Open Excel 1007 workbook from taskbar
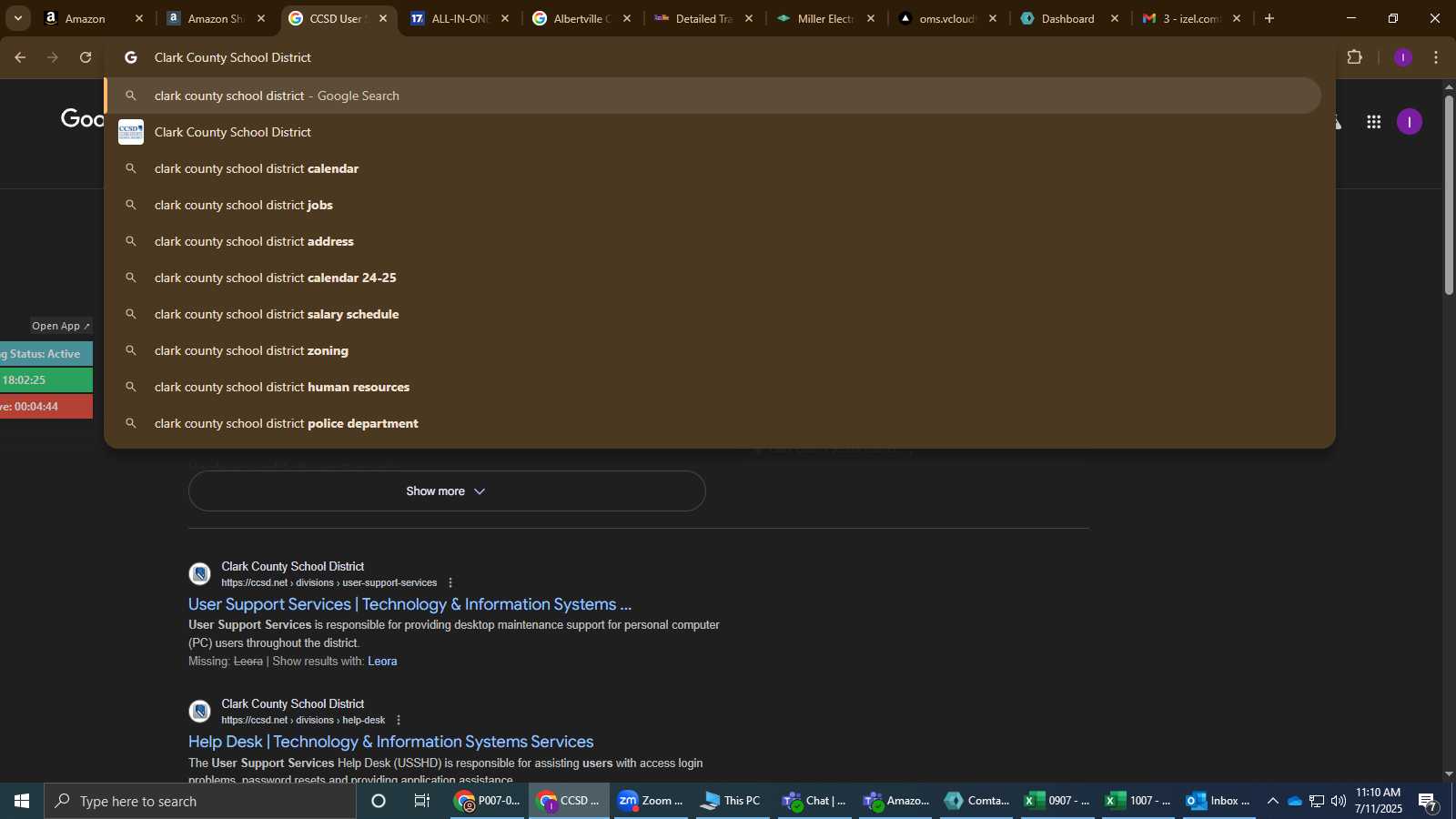The image size is (1456, 819). (x=1138, y=801)
